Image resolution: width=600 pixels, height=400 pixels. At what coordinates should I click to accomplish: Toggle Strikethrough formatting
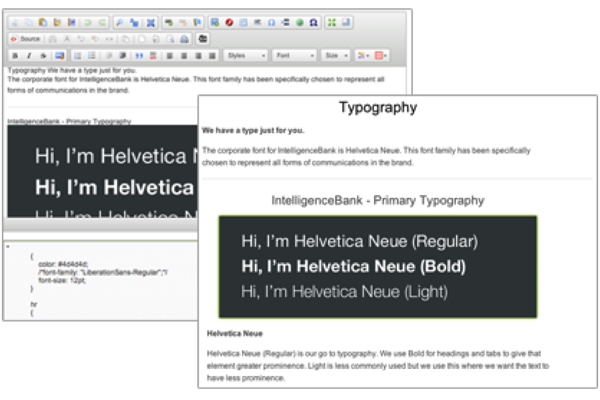[x=43, y=56]
